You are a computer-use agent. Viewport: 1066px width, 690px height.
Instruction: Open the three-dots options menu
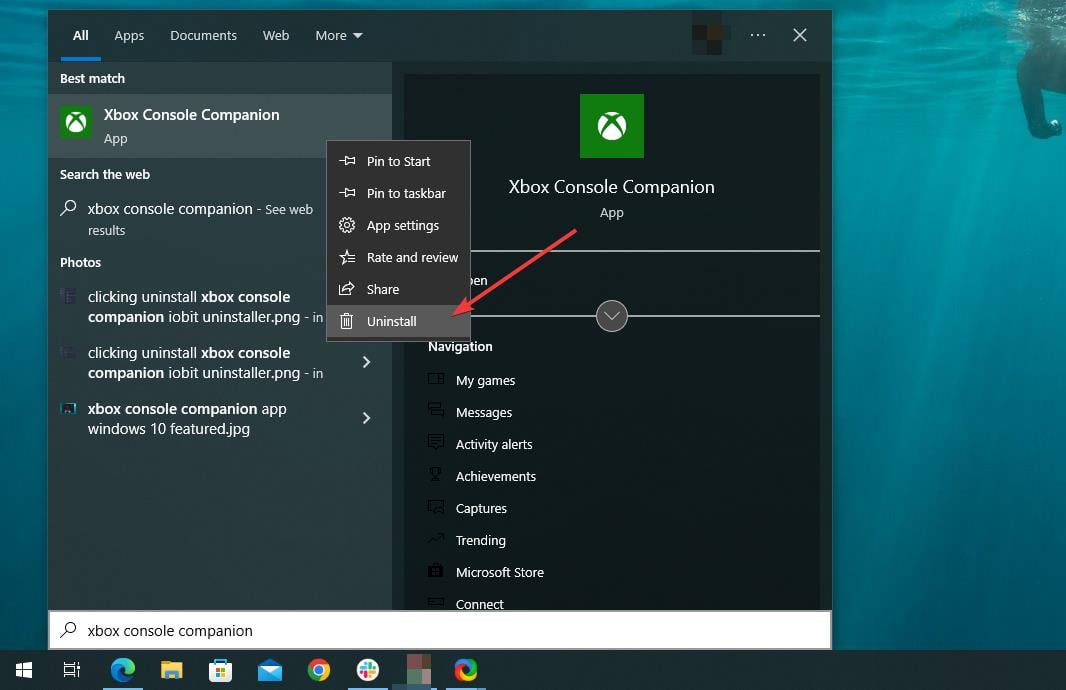(757, 35)
